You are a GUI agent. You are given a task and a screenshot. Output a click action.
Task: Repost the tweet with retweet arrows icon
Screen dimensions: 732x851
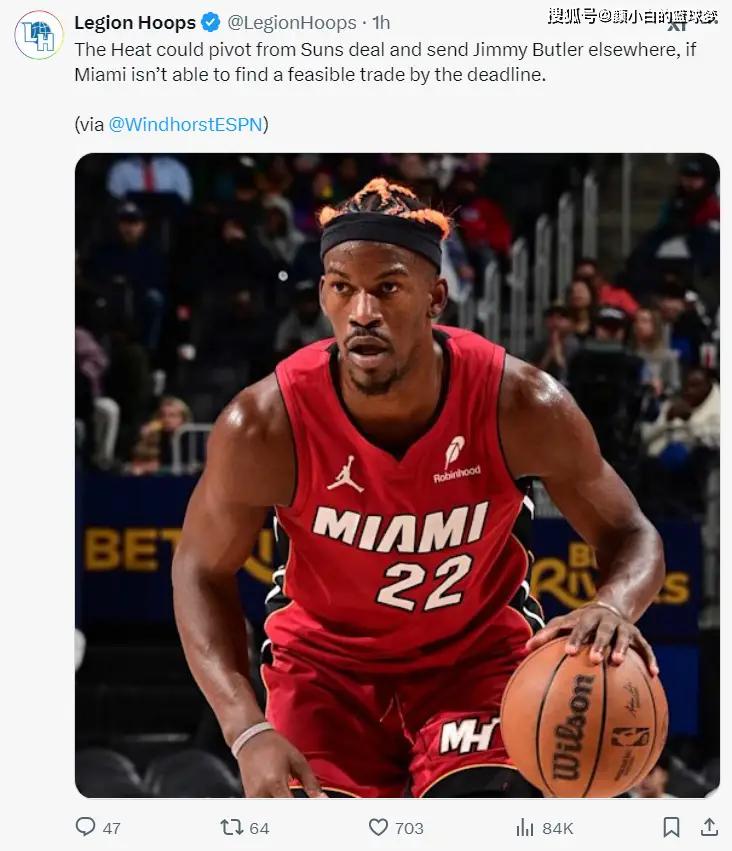pos(232,827)
